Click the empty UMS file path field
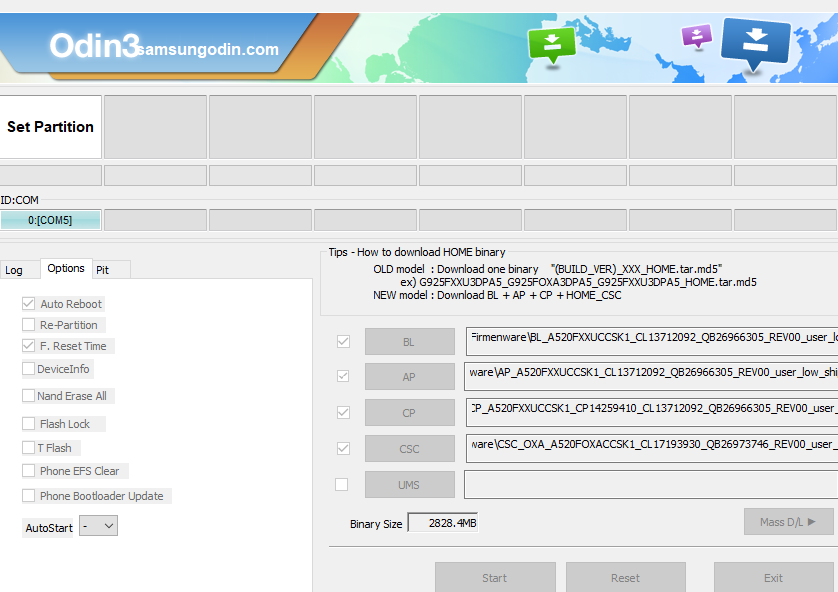This screenshot has height=592, width=838. [x=651, y=485]
